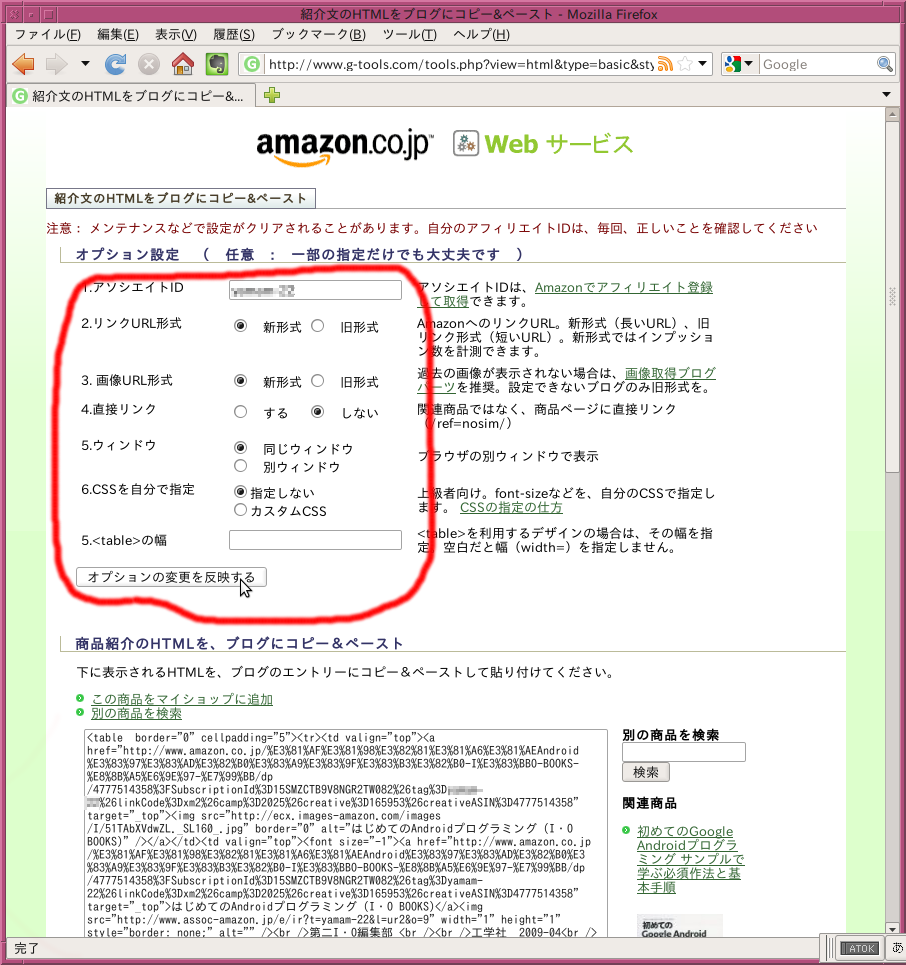The image size is (906, 965).
Task: Select 同じウィンドウ radio option
Action: tap(241, 447)
